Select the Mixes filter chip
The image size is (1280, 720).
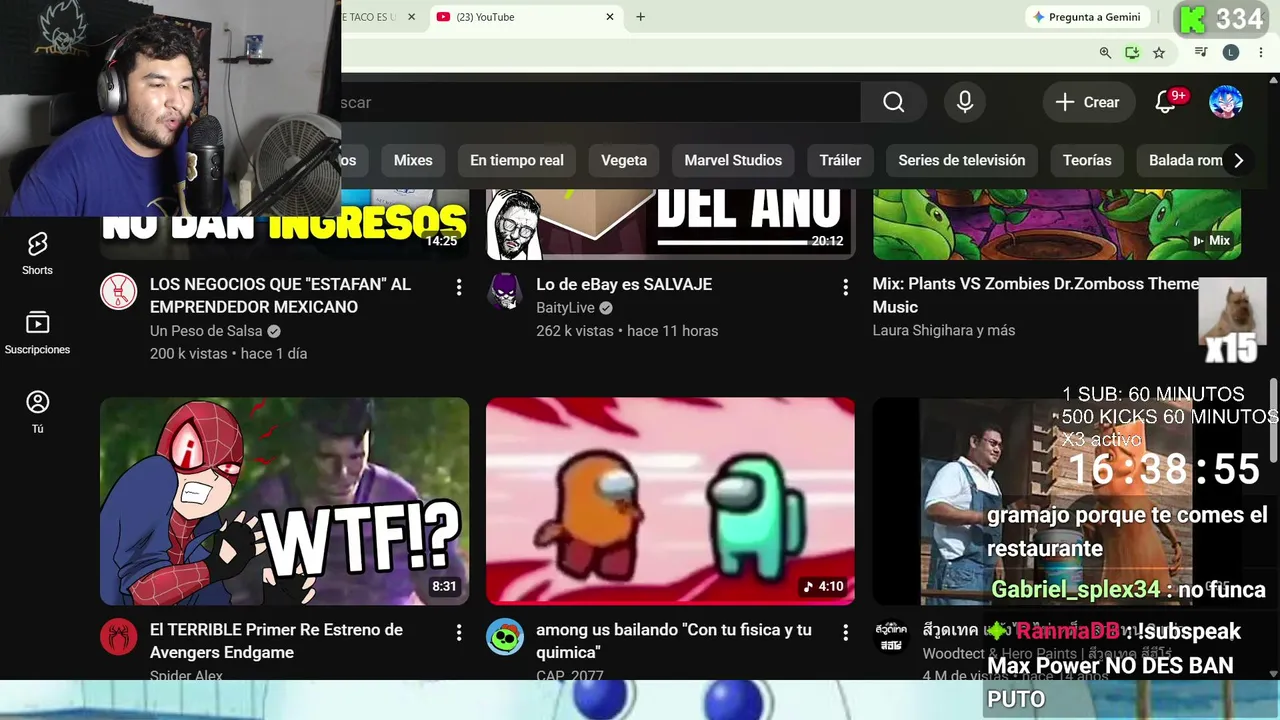(413, 160)
